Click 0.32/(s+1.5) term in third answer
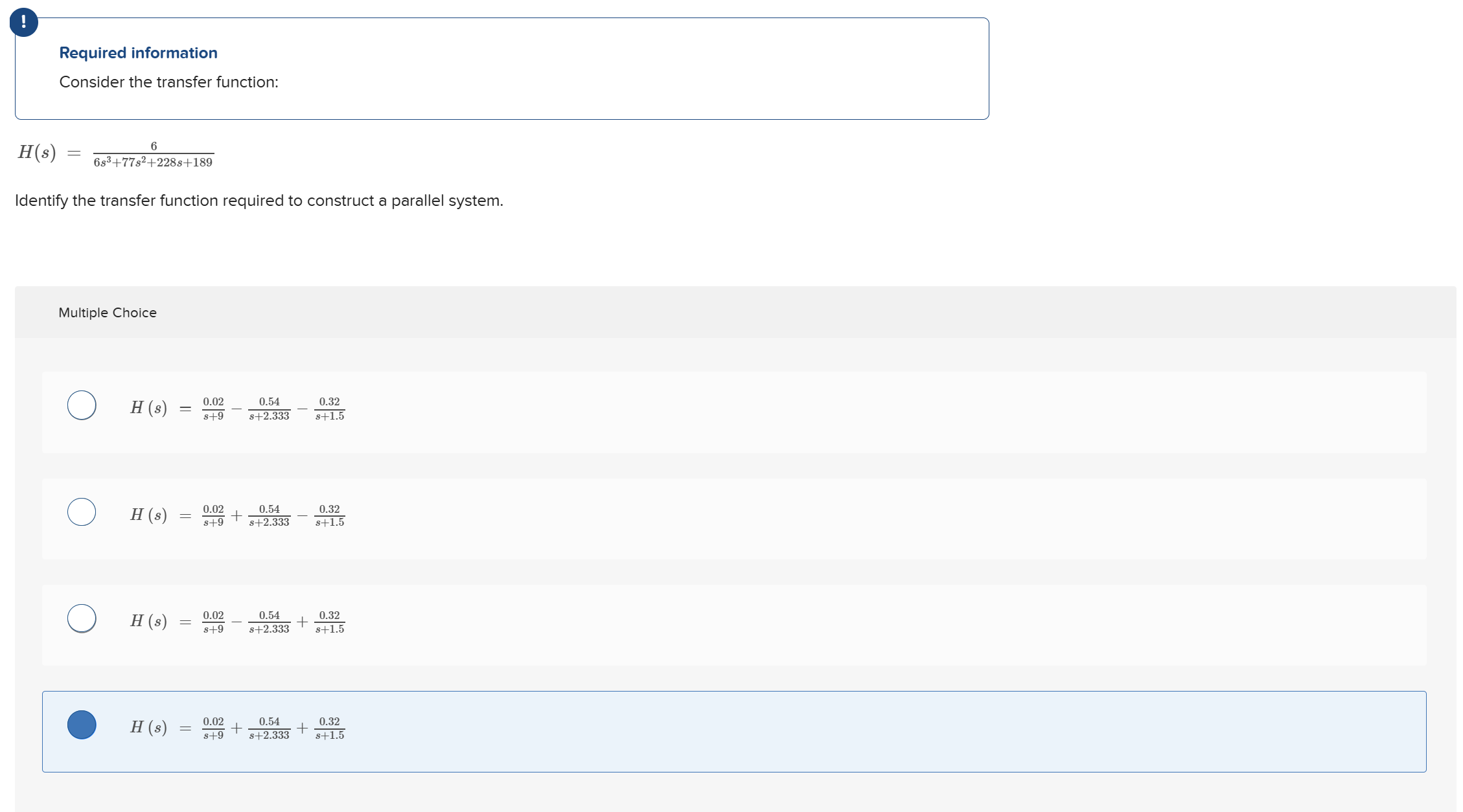1463x812 pixels. pos(329,622)
